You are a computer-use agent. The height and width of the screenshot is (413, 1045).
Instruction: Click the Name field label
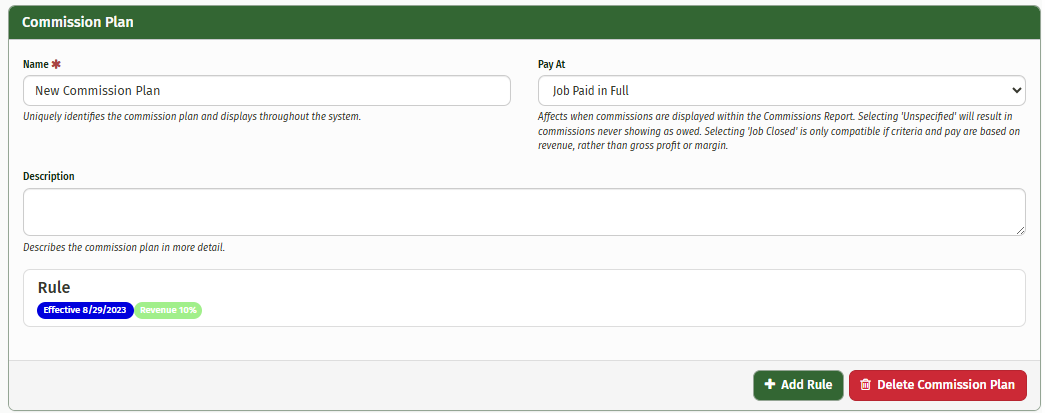click(35, 64)
